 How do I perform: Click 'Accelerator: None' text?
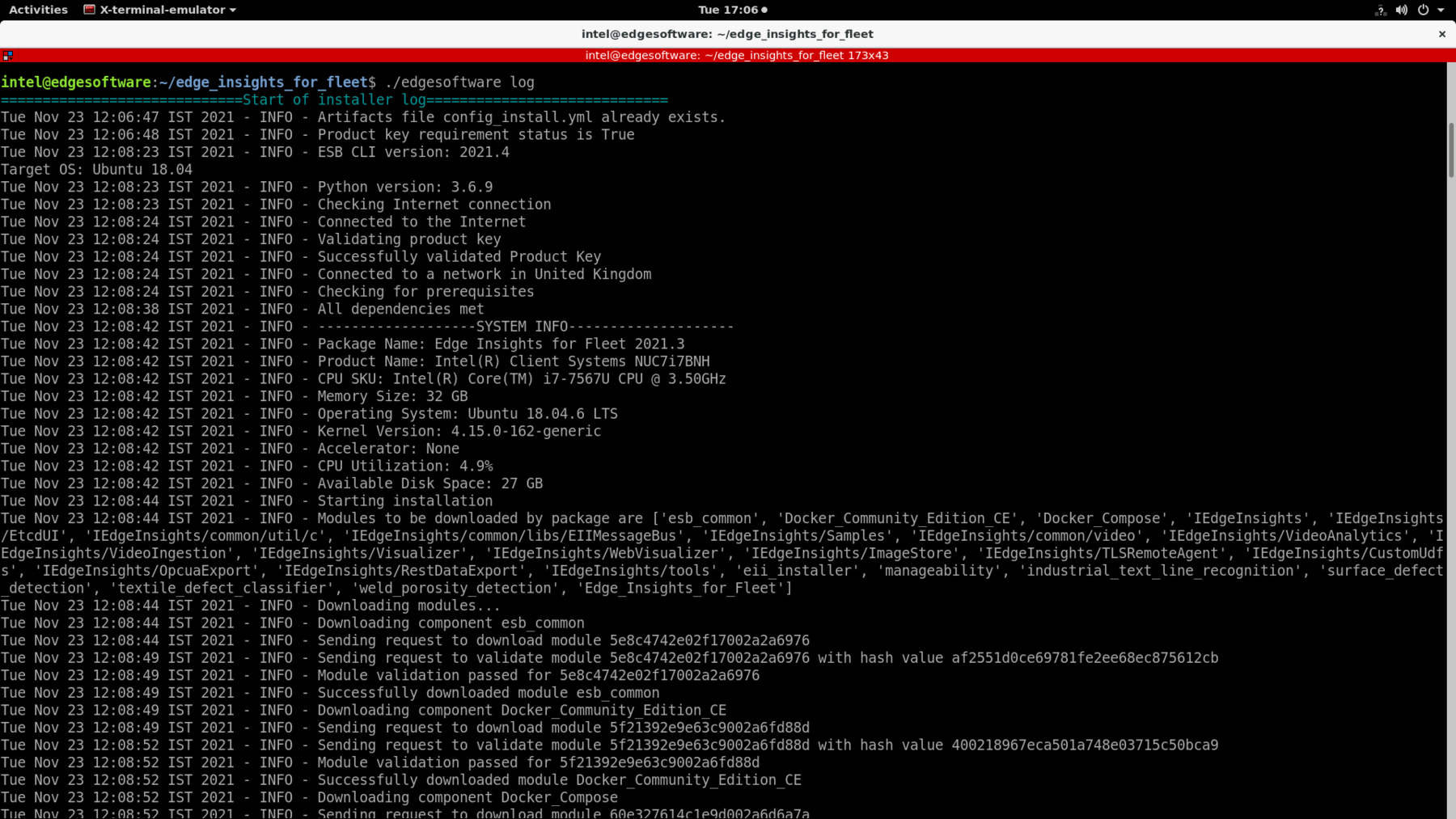(x=388, y=449)
